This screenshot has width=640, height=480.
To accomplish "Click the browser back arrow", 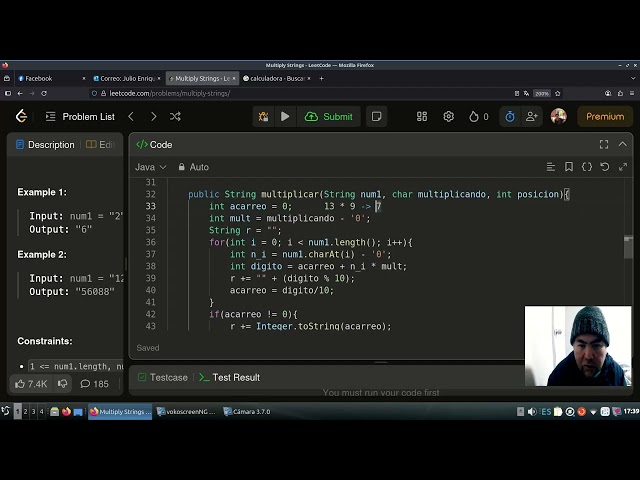I will click(x=20, y=93).
